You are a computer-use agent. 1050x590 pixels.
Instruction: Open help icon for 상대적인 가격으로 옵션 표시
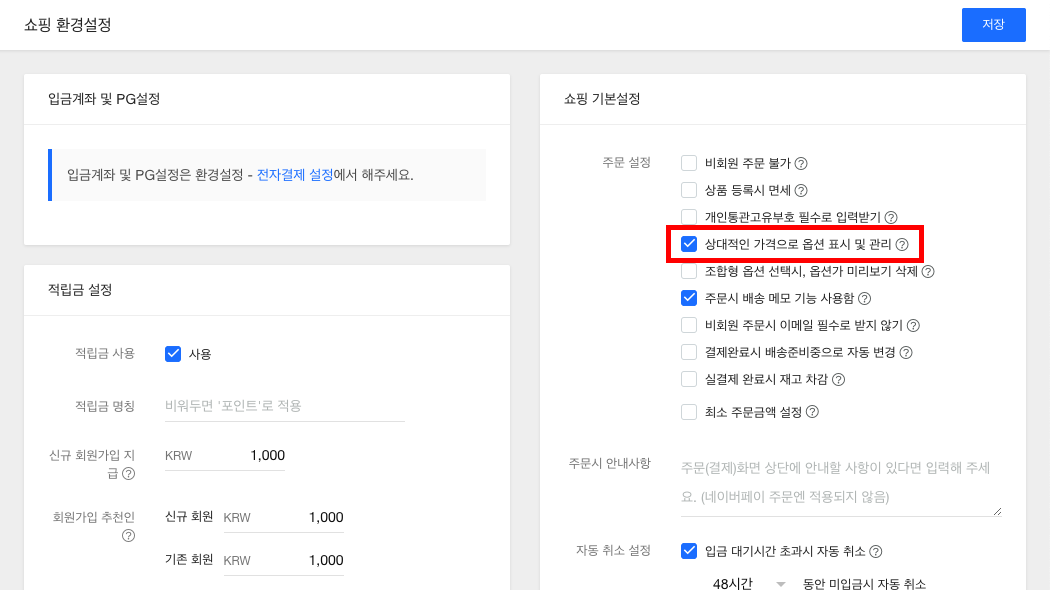point(902,244)
